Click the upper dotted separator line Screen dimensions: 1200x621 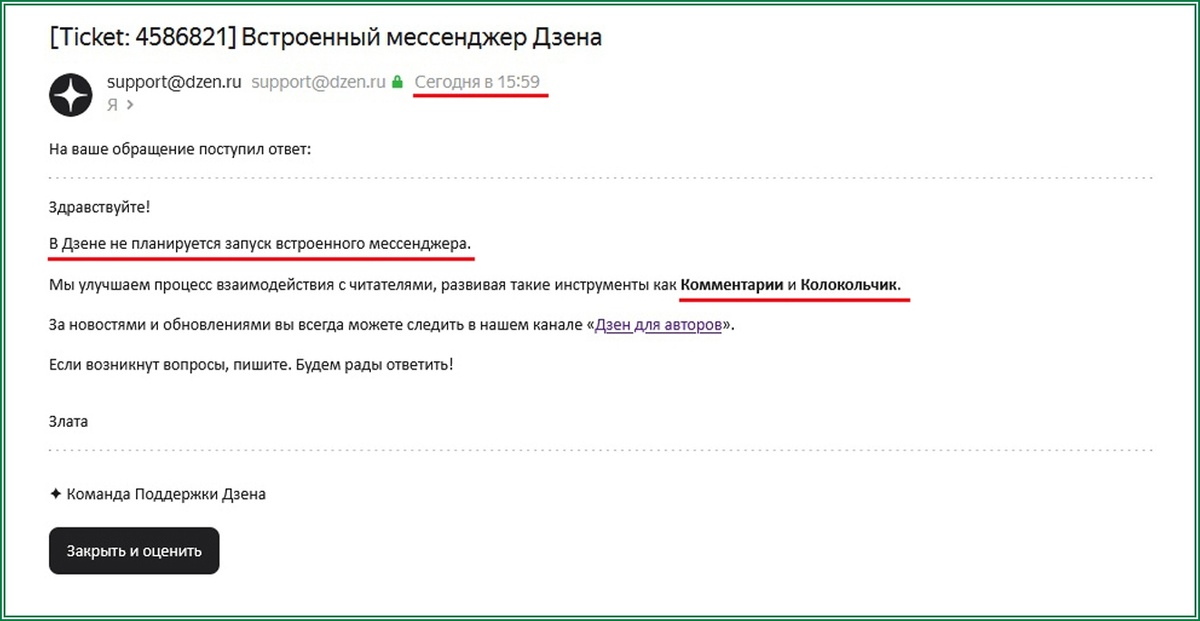pos(600,177)
